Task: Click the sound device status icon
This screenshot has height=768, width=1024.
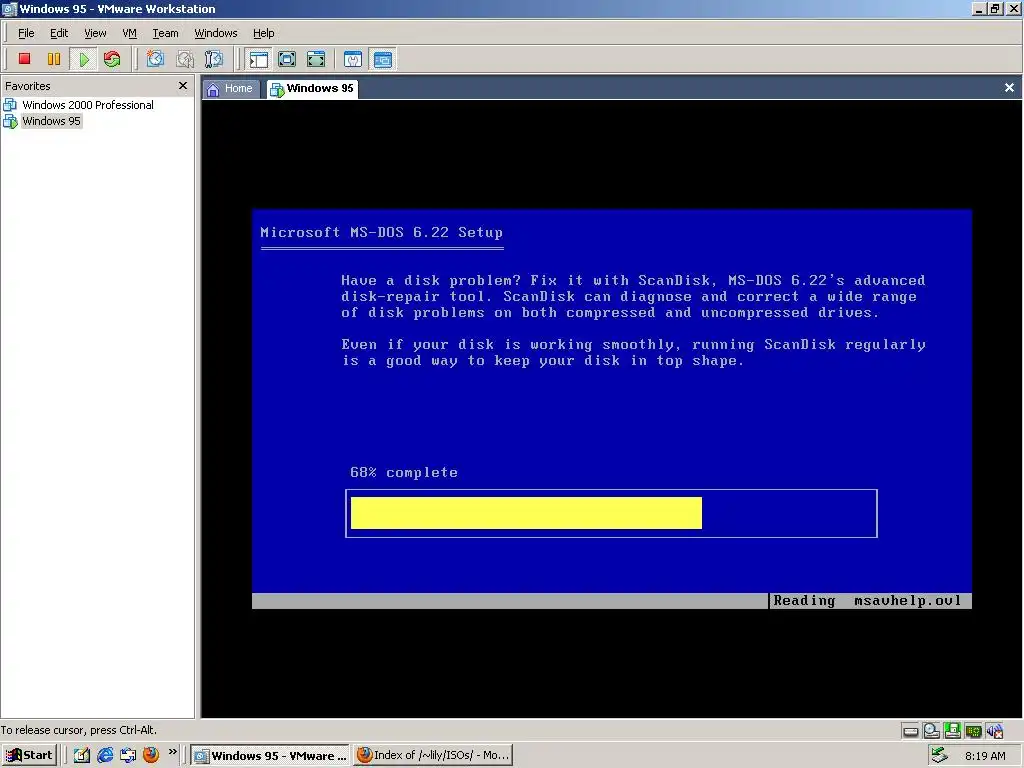Action: click(994, 731)
